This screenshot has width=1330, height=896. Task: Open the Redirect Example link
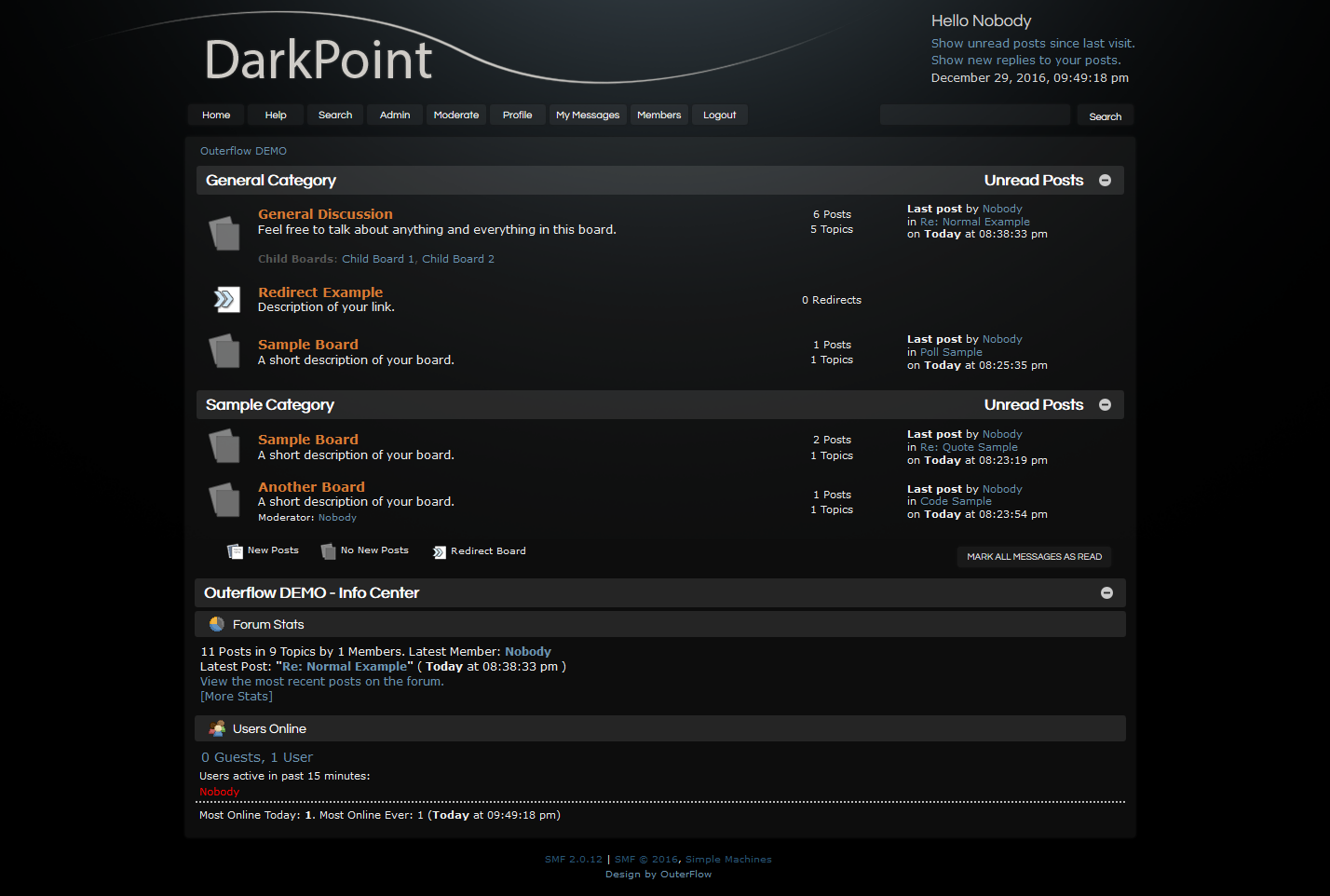320,292
